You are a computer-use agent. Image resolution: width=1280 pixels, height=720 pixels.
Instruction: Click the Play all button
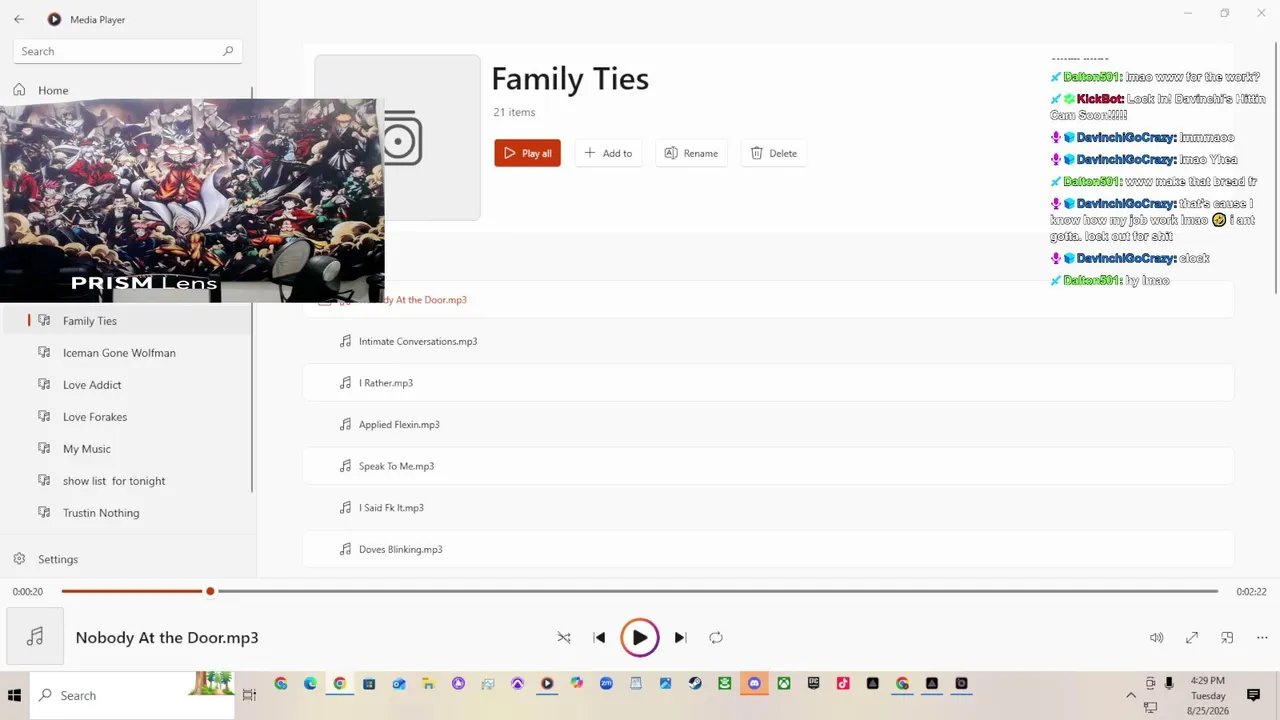pyautogui.click(x=527, y=153)
